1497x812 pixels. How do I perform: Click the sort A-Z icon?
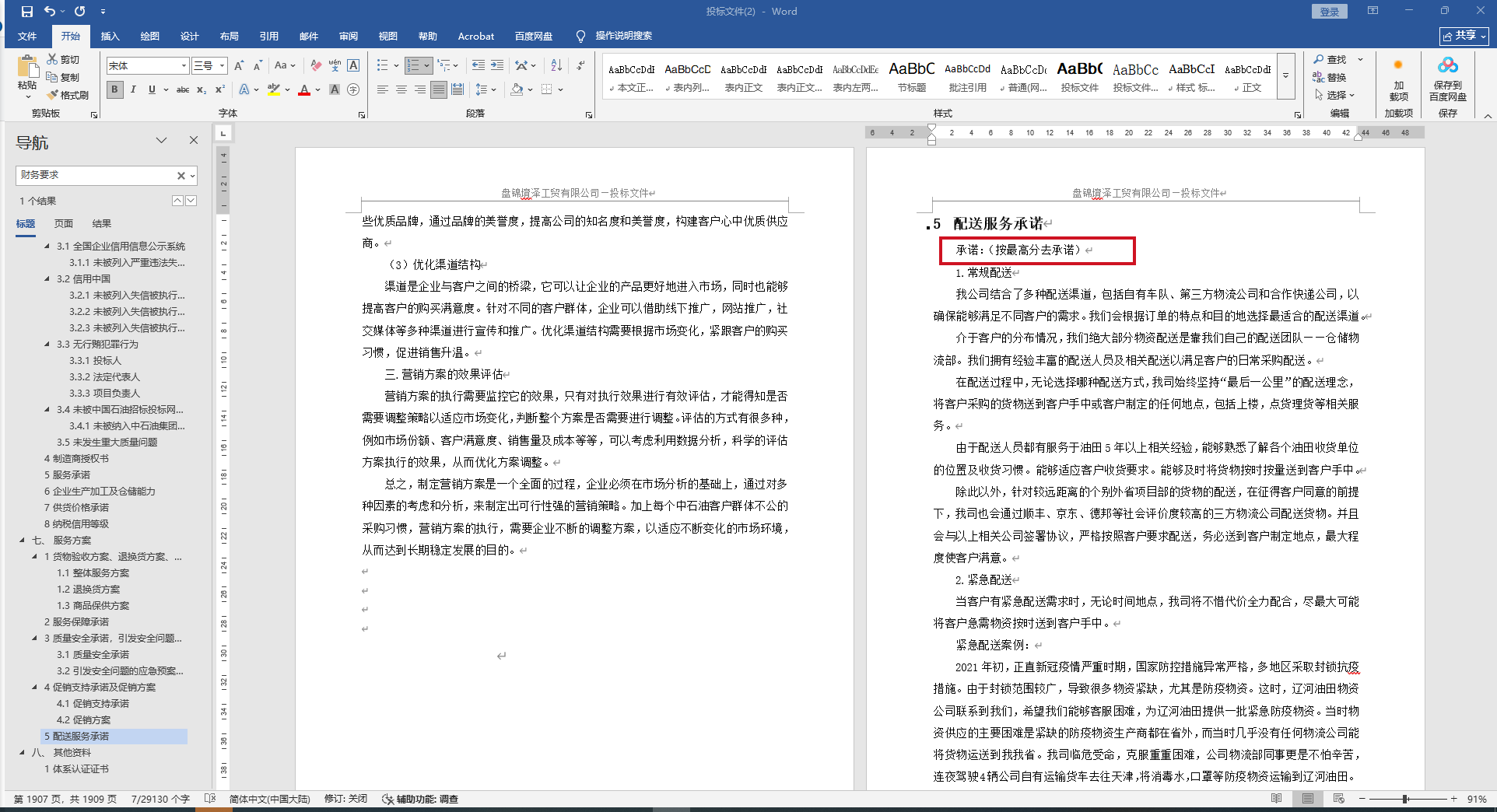pyautogui.click(x=556, y=65)
